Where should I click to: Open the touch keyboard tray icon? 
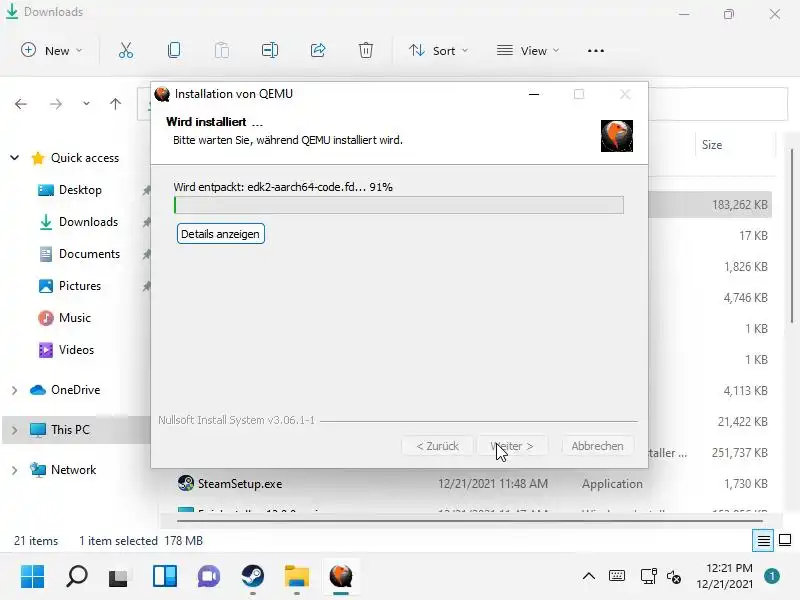click(x=617, y=577)
